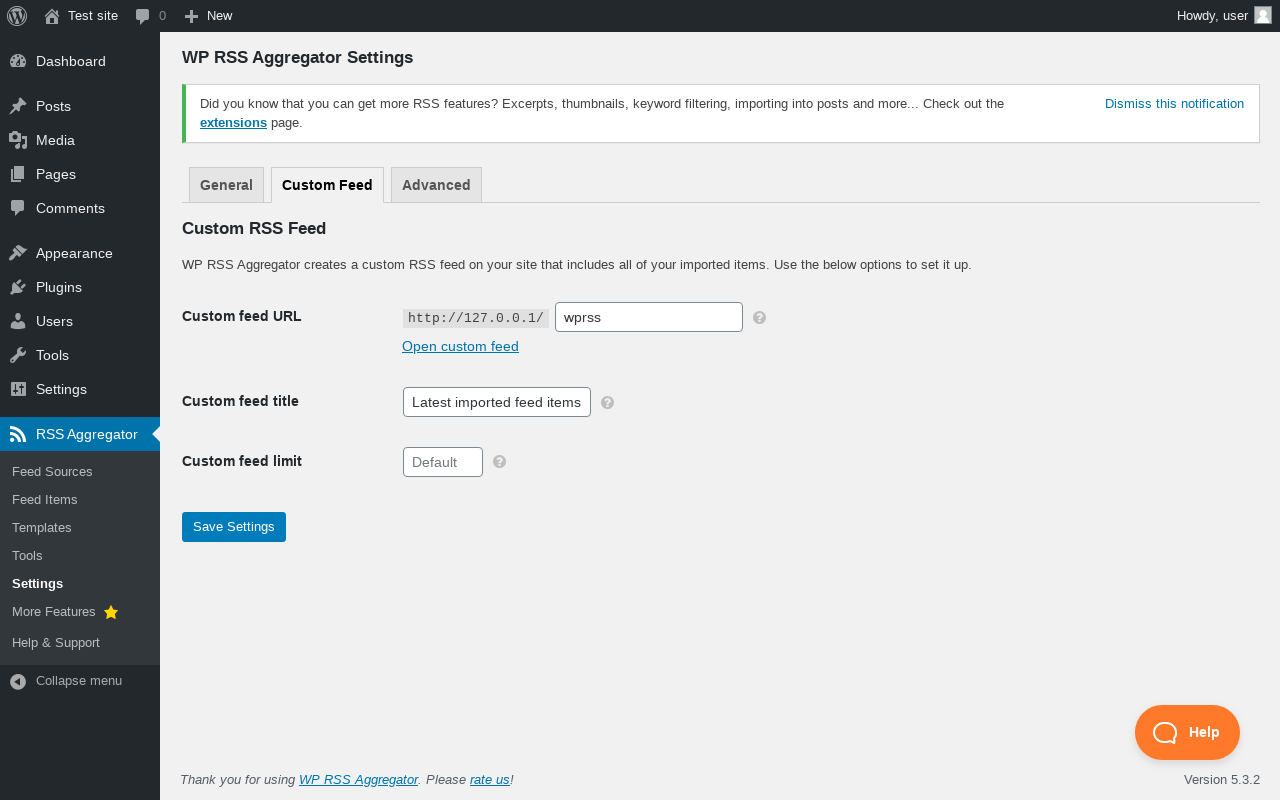This screenshot has height=800, width=1280.
Task: Open the comments bubble icon in admin bar
Action: click(143, 16)
